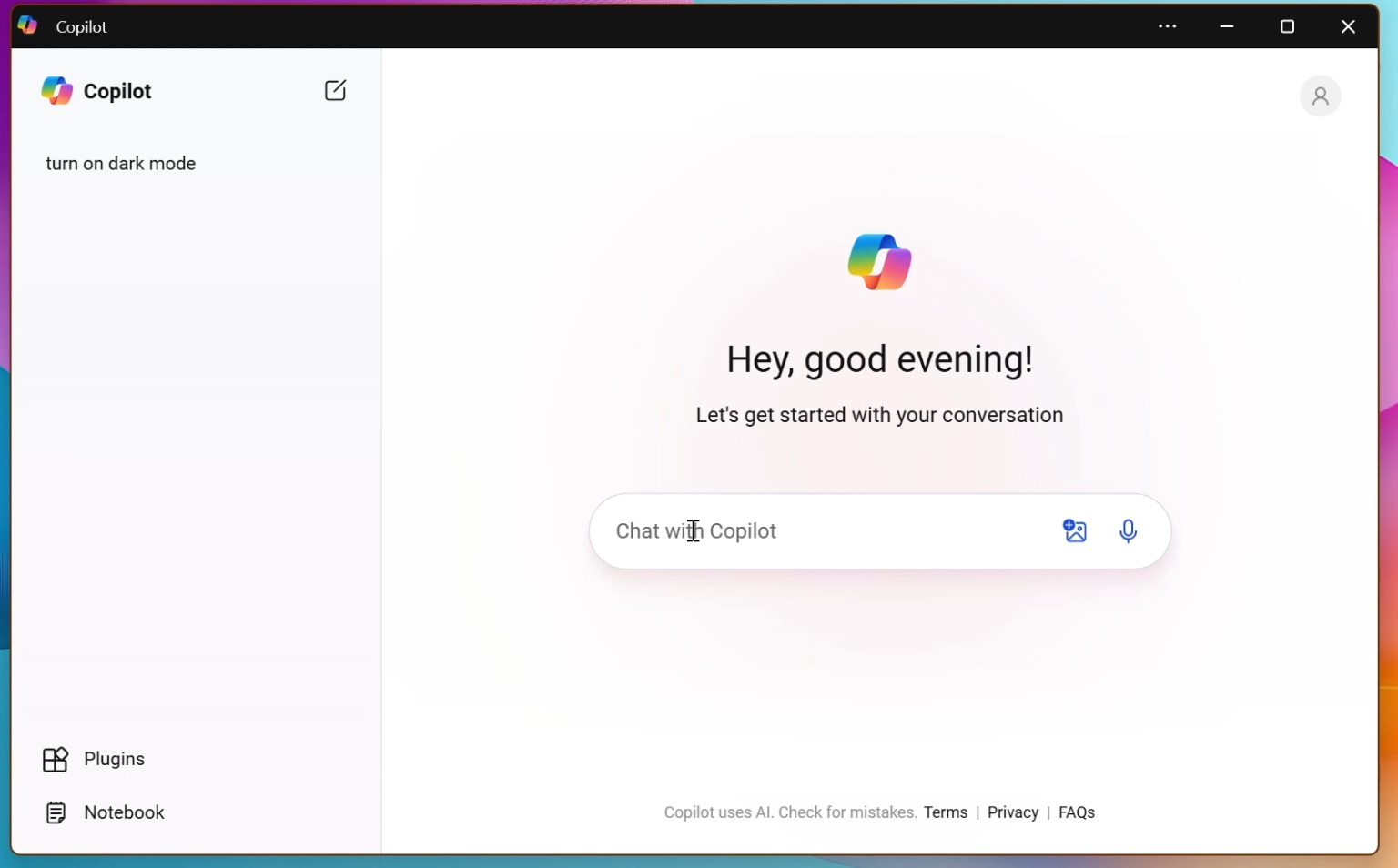Open the Notebook section icon

[x=56, y=812]
